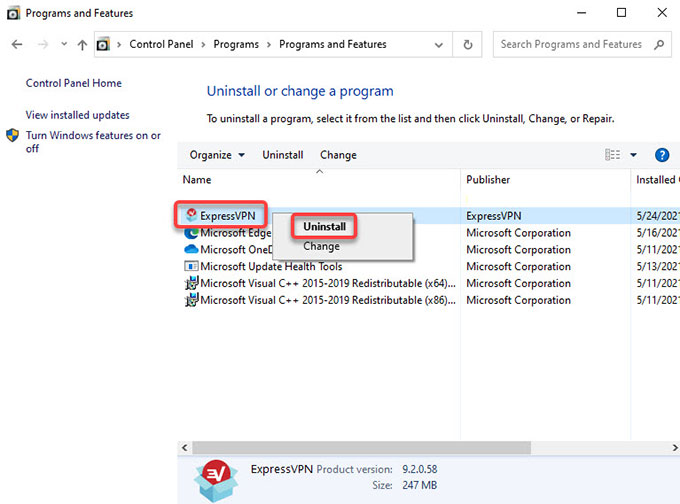Click product version 9.2.0.58
680x504 pixels.
pyautogui.click(x=419, y=469)
